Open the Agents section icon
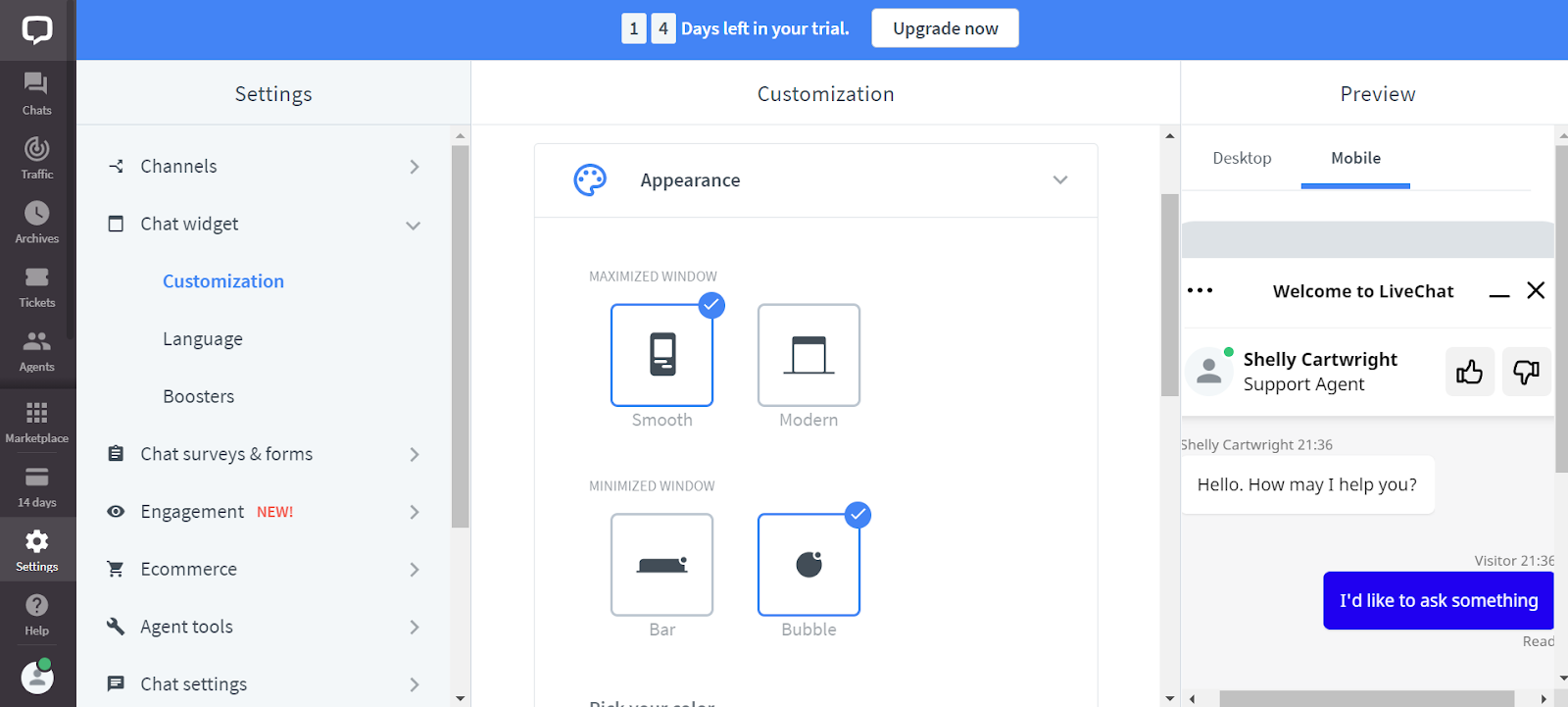 click(37, 341)
